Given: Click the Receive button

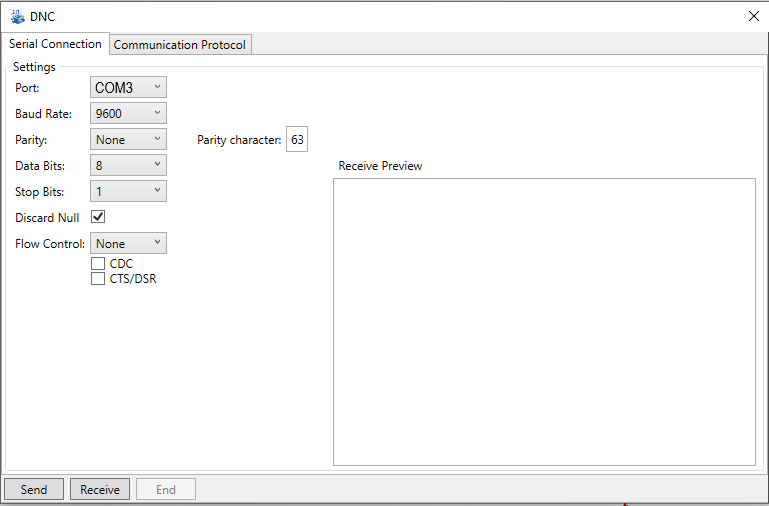Looking at the screenshot, I should 100,489.
